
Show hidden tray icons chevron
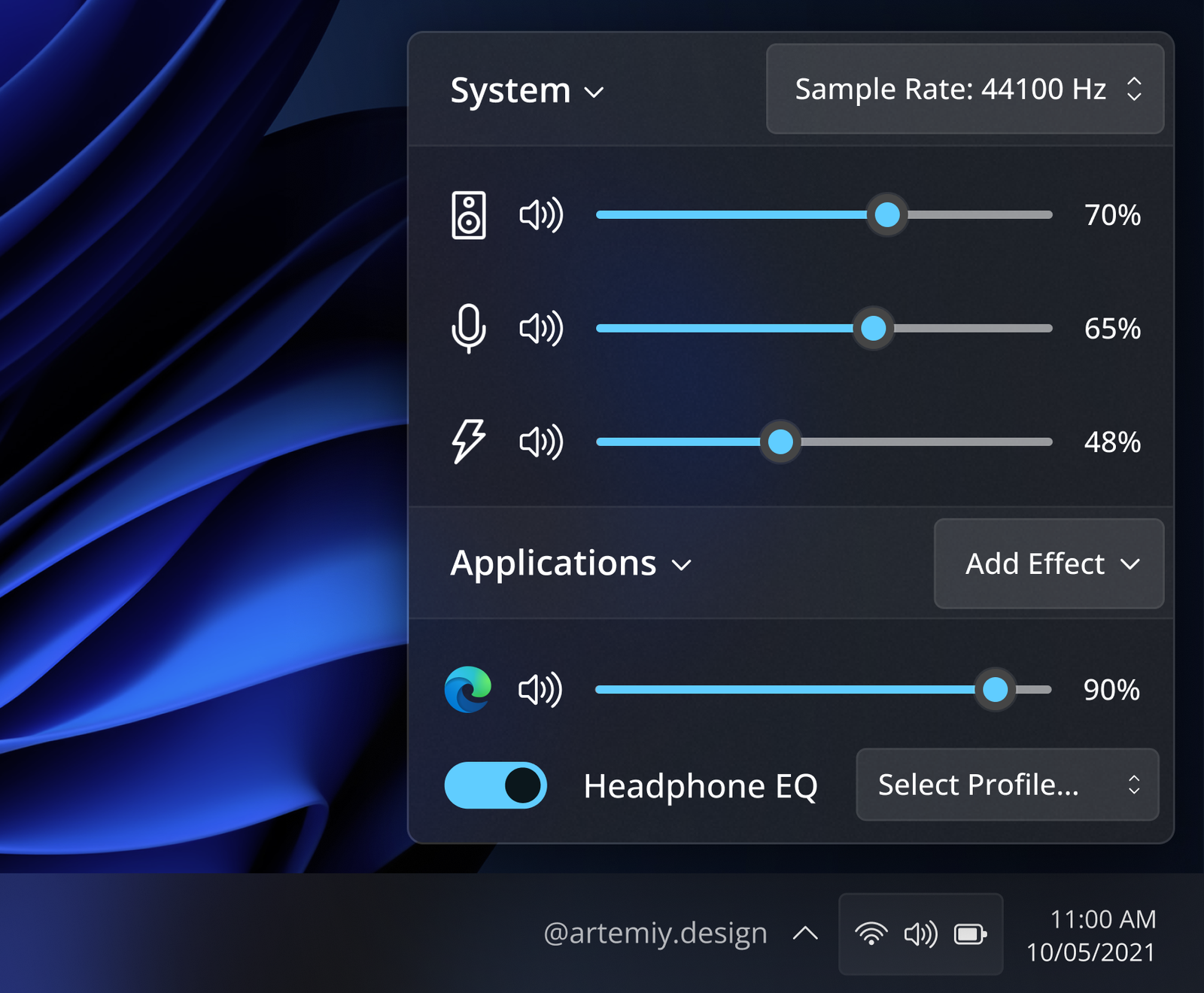click(x=805, y=934)
